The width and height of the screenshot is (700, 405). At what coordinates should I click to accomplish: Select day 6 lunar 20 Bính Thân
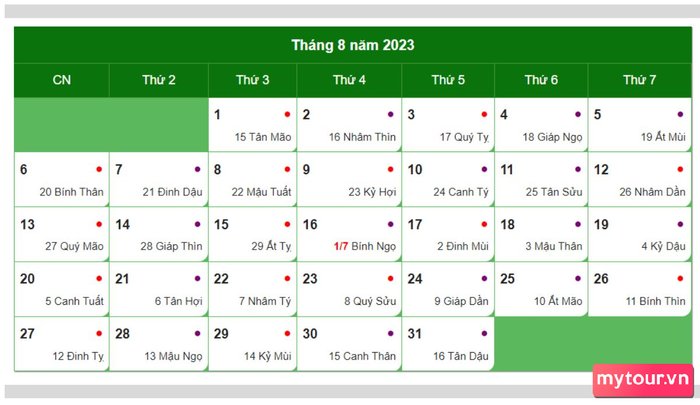point(62,180)
